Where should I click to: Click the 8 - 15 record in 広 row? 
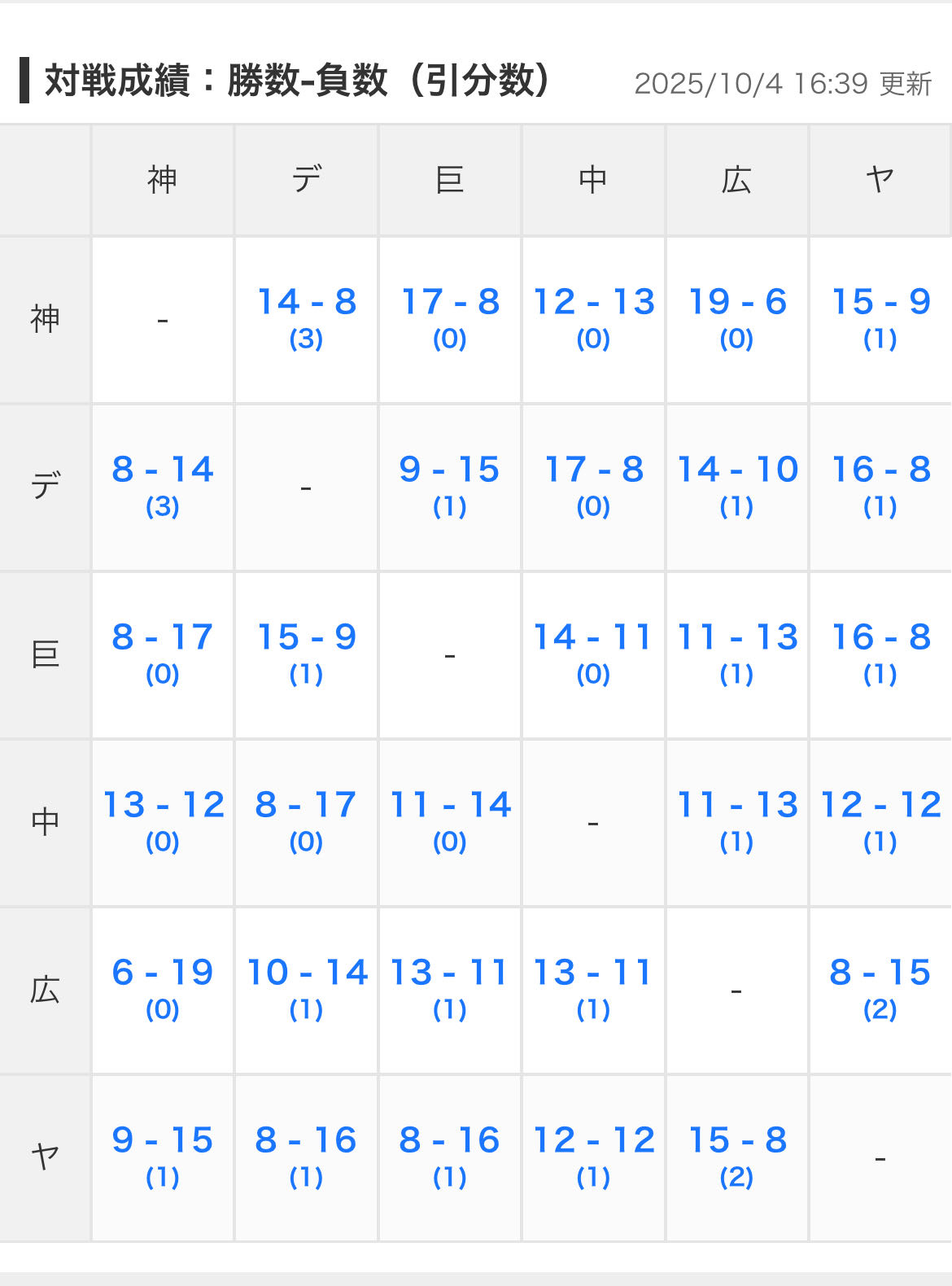tap(880, 973)
